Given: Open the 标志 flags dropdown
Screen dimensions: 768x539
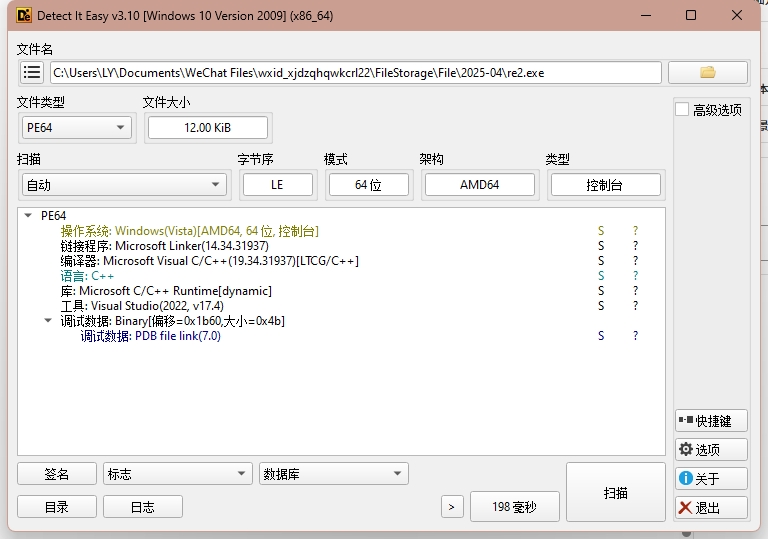Looking at the screenshot, I should (178, 474).
